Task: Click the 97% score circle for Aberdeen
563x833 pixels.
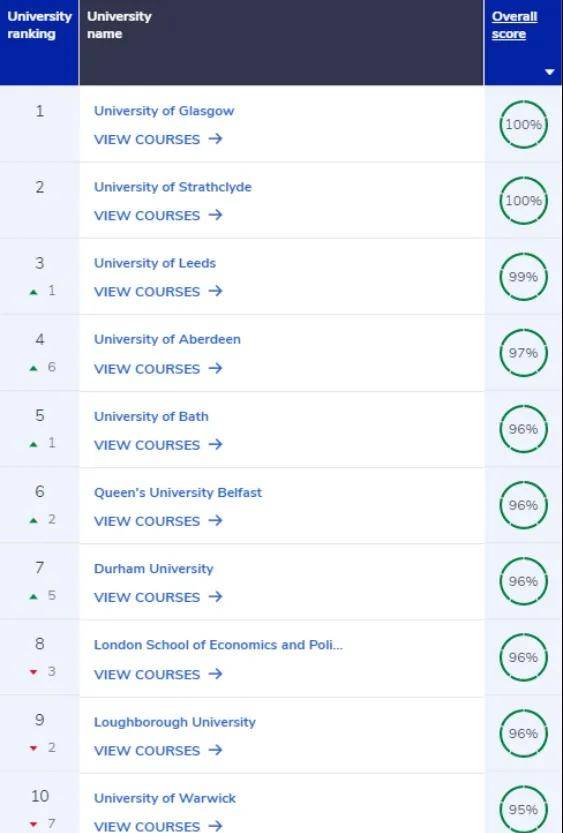Action: pos(523,353)
